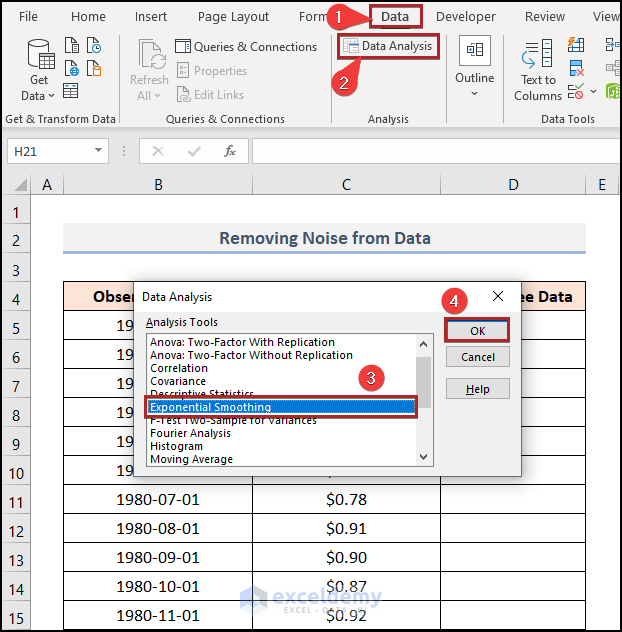Click the Queries & Connections icon

pyautogui.click(x=183, y=47)
